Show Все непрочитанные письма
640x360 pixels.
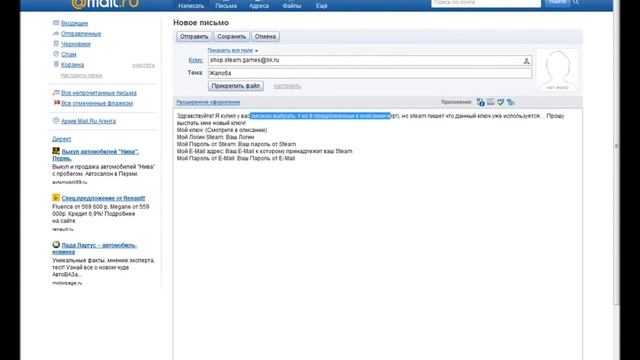pyautogui.click(x=99, y=93)
